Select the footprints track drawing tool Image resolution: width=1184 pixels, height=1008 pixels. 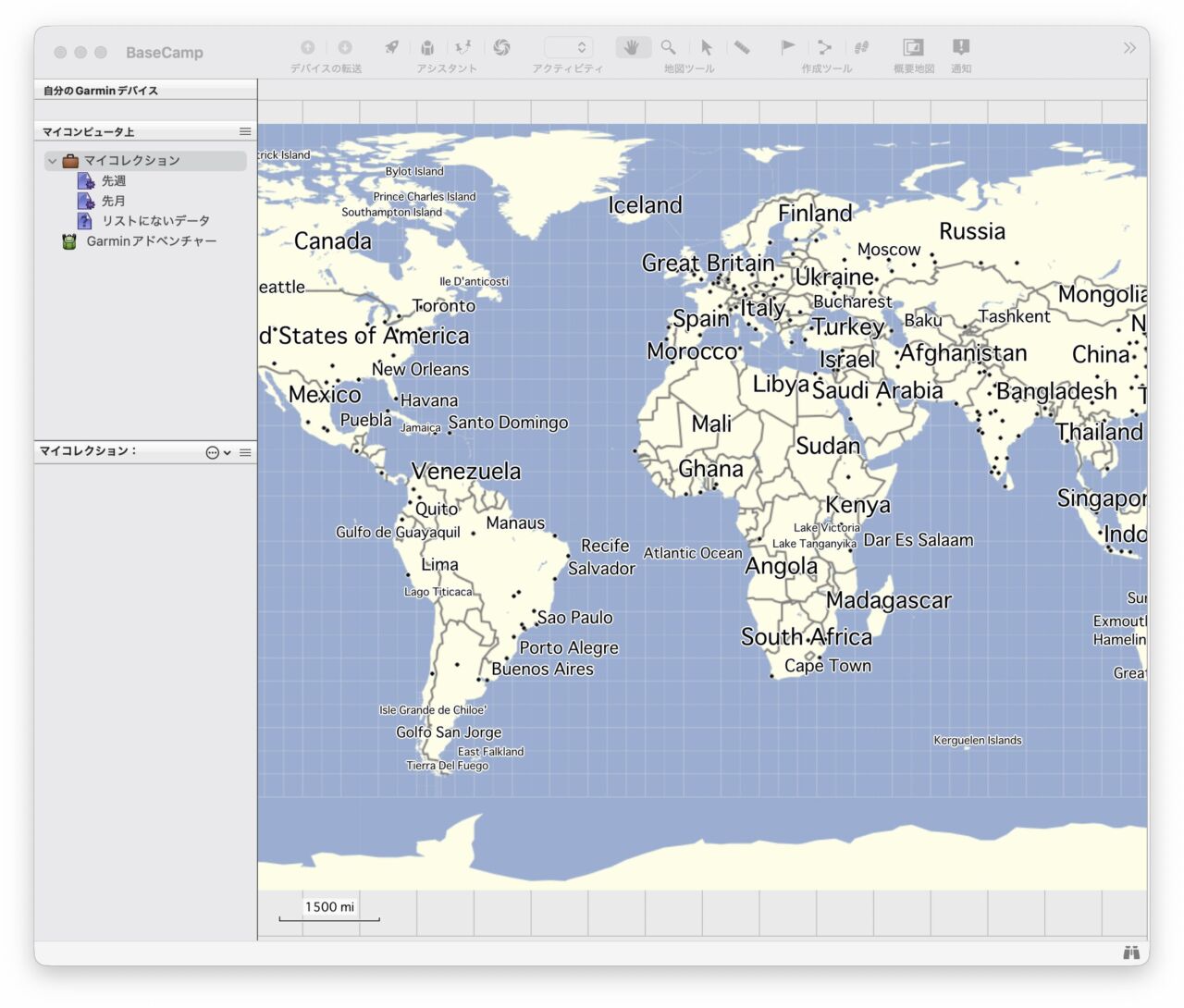coord(861,47)
